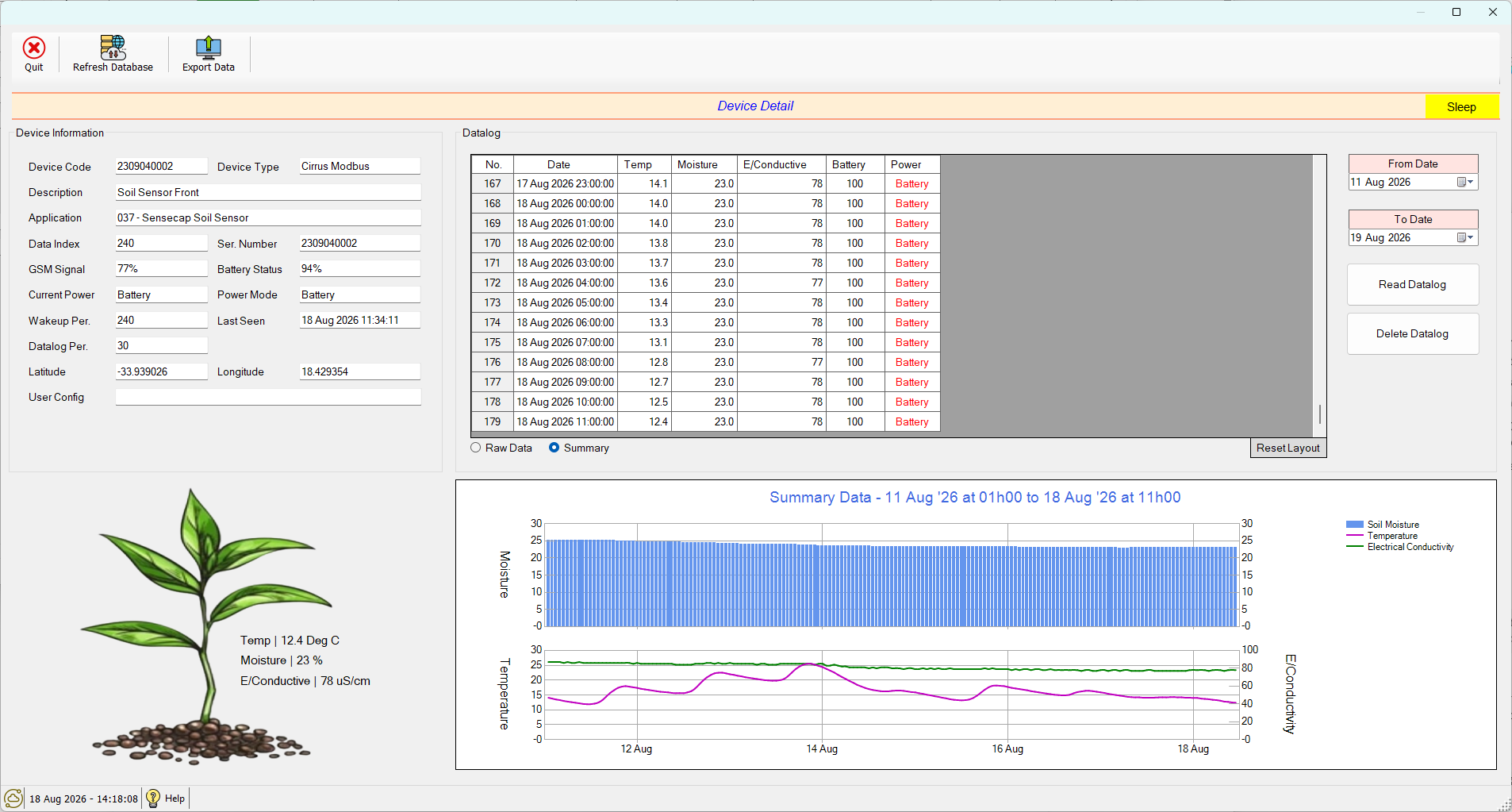Select the Raw Data radio button
The image size is (1512, 812).
point(476,448)
